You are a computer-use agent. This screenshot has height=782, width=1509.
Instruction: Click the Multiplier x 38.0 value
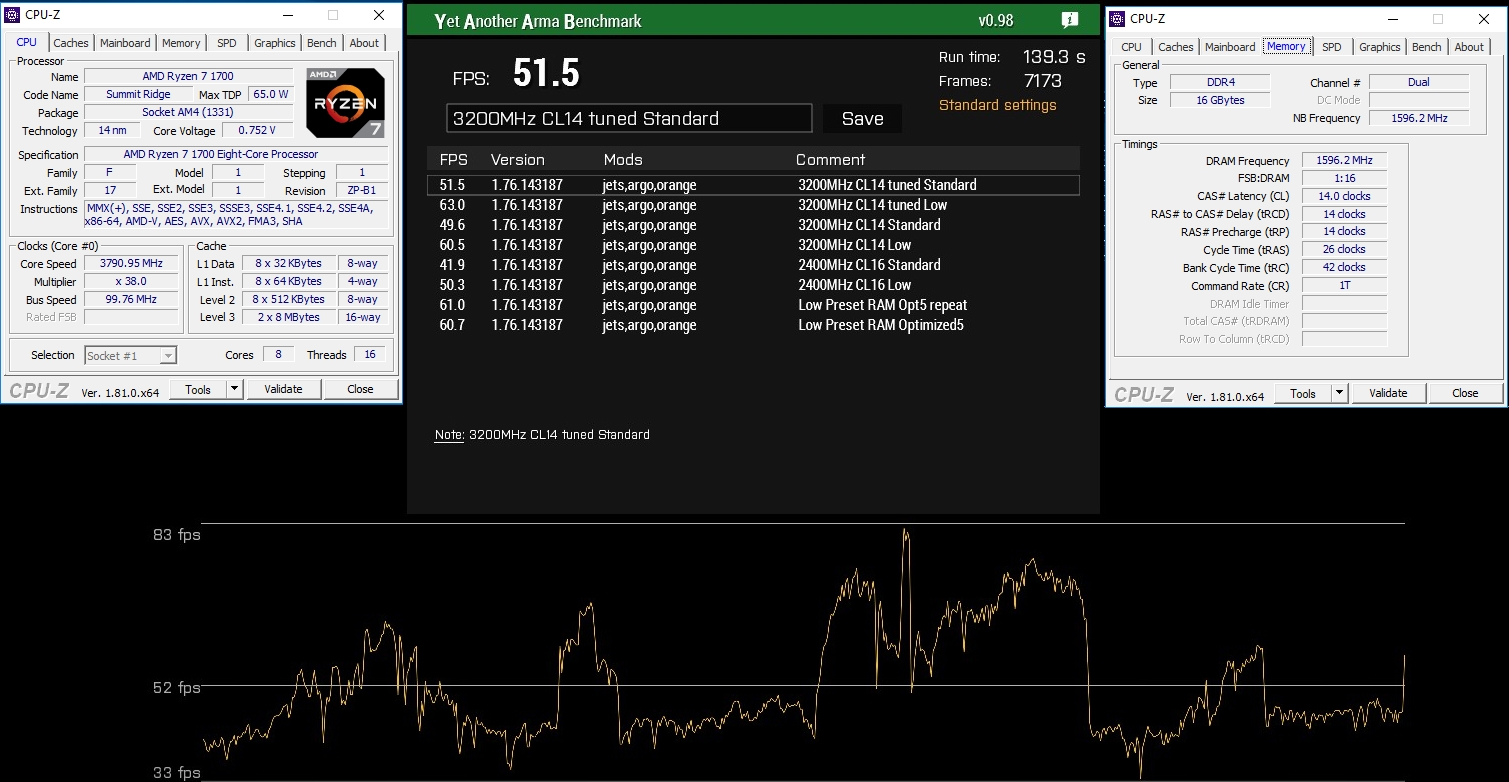[x=129, y=282]
